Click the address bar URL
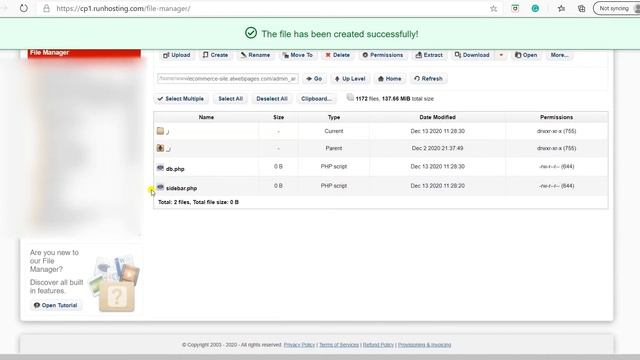Viewport: 640px width, 360px height. pyautogui.click(x=123, y=9)
